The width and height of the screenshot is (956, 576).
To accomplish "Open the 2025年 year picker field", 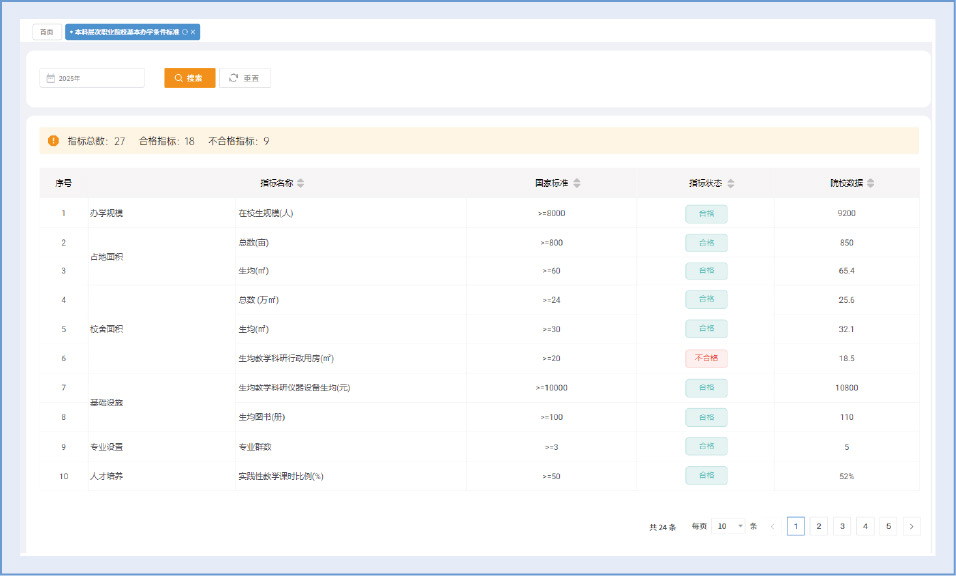I will point(92,78).
